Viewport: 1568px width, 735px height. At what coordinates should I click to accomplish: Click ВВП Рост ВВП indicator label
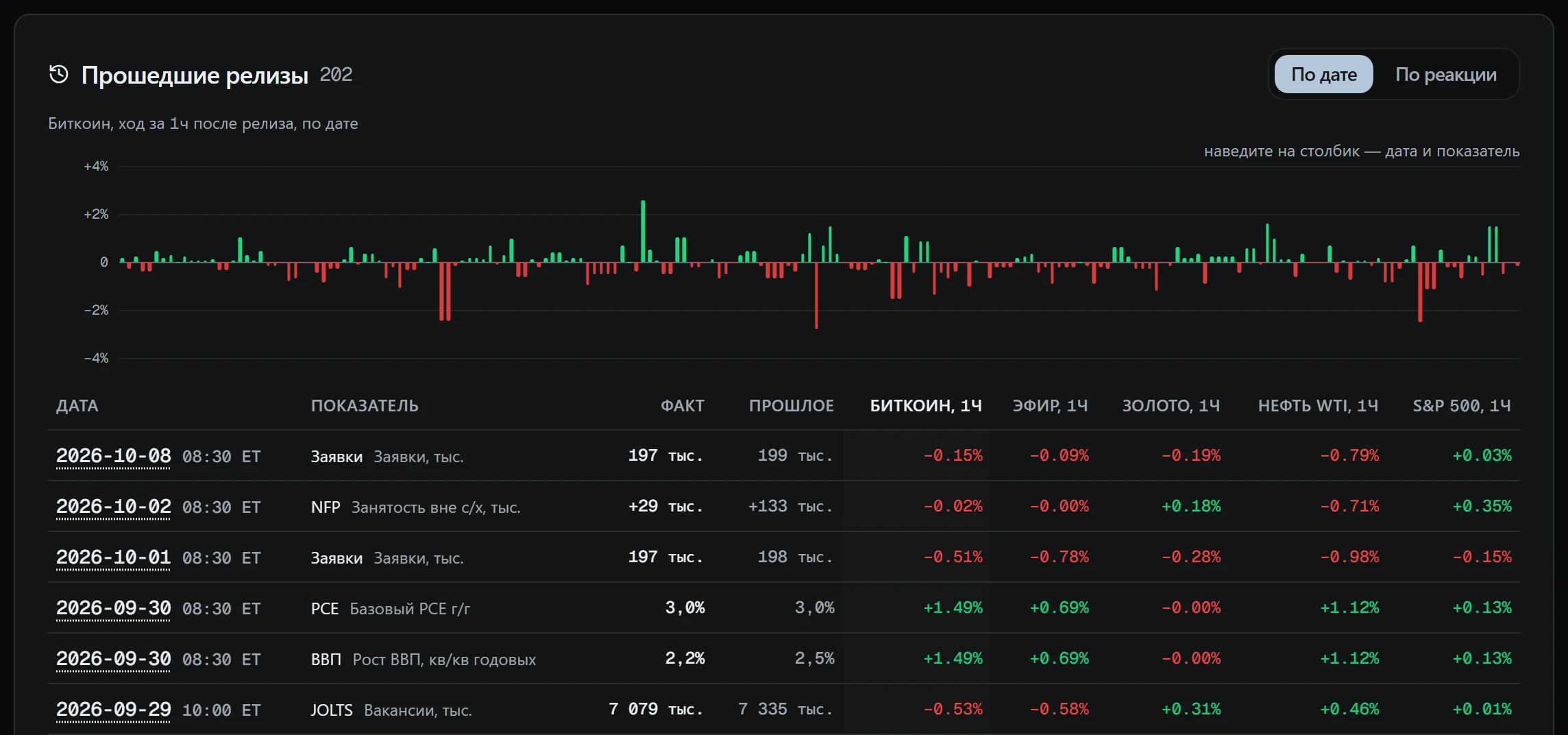click(x=424, y=660)
